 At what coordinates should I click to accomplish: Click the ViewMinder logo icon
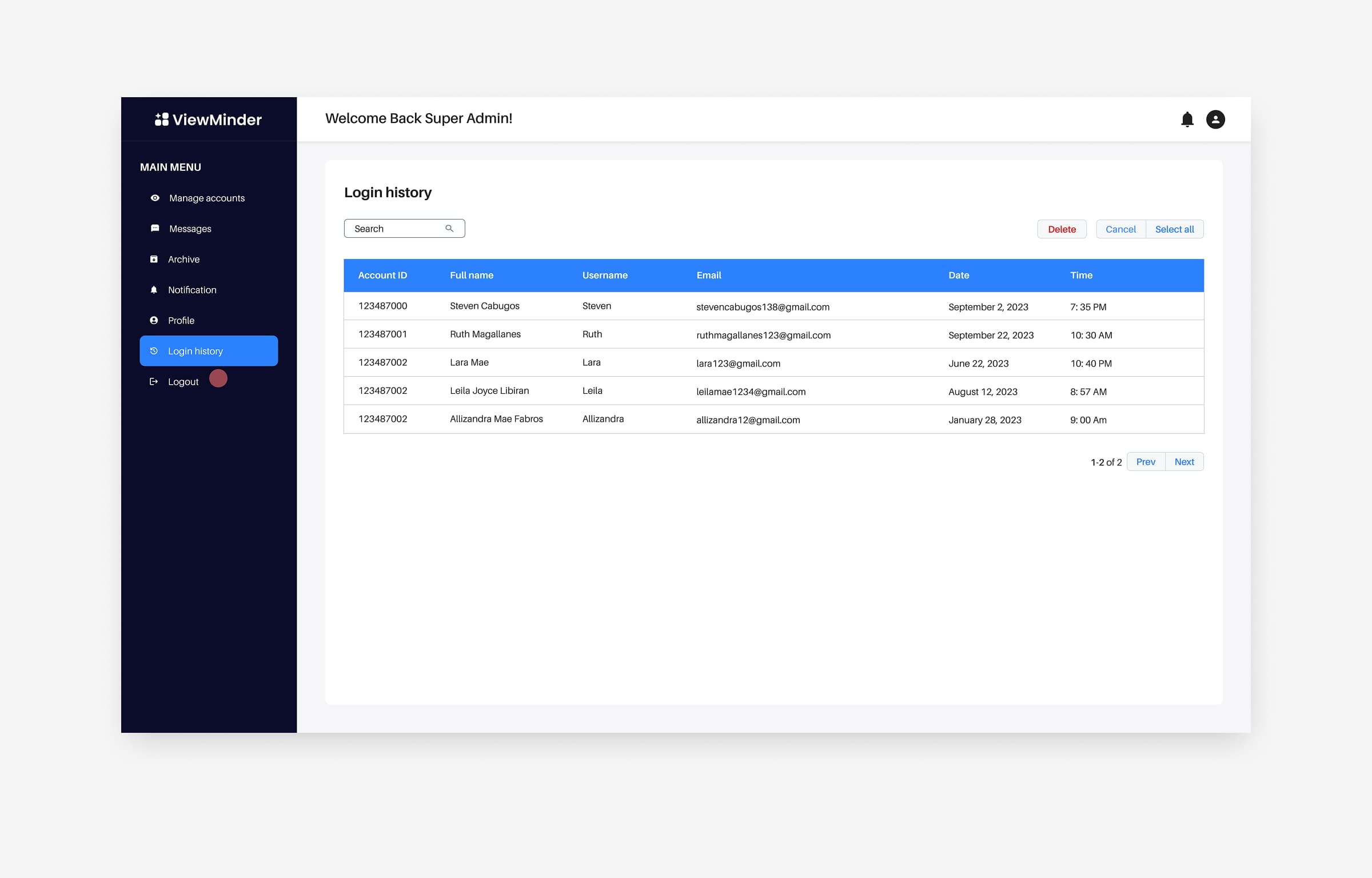[161, 119]
